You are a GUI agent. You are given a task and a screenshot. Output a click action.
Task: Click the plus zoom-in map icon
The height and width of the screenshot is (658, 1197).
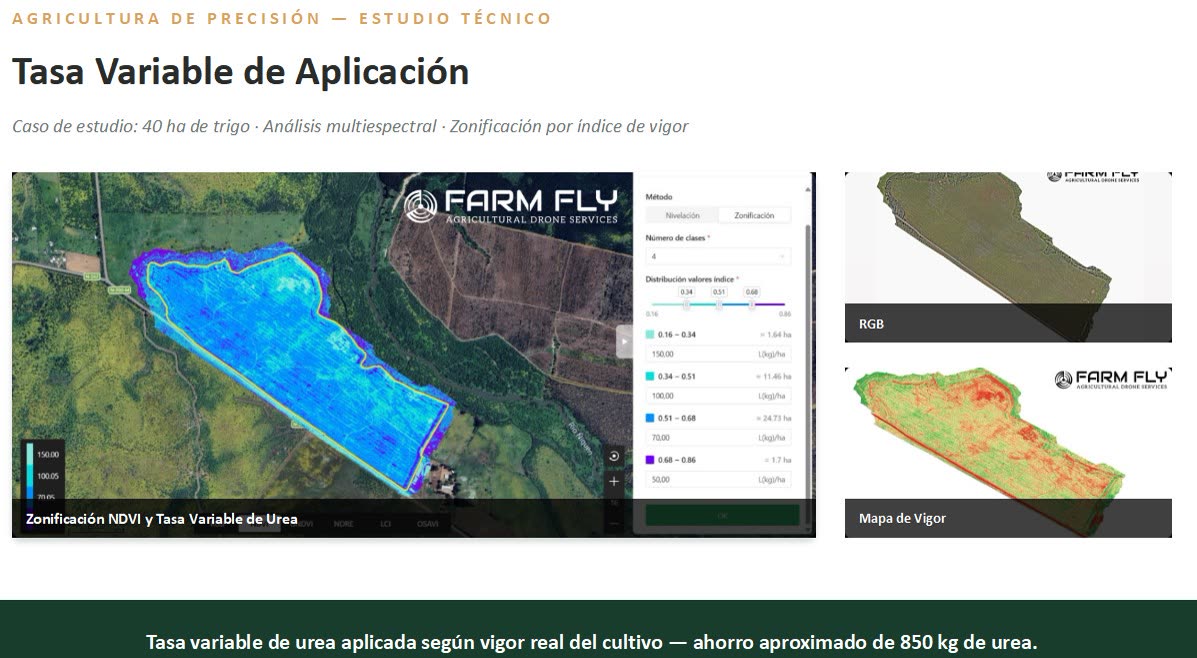[614, 482]
